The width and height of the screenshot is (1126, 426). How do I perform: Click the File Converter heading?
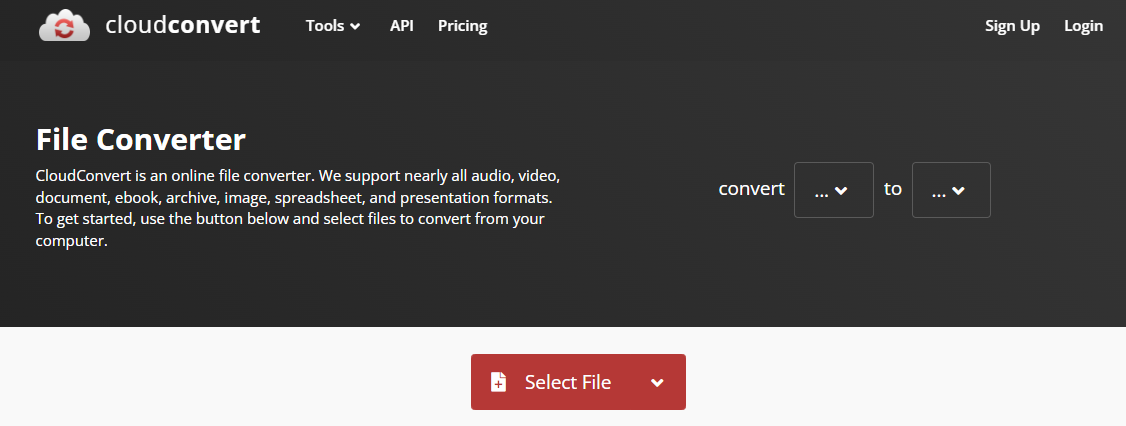141,140
